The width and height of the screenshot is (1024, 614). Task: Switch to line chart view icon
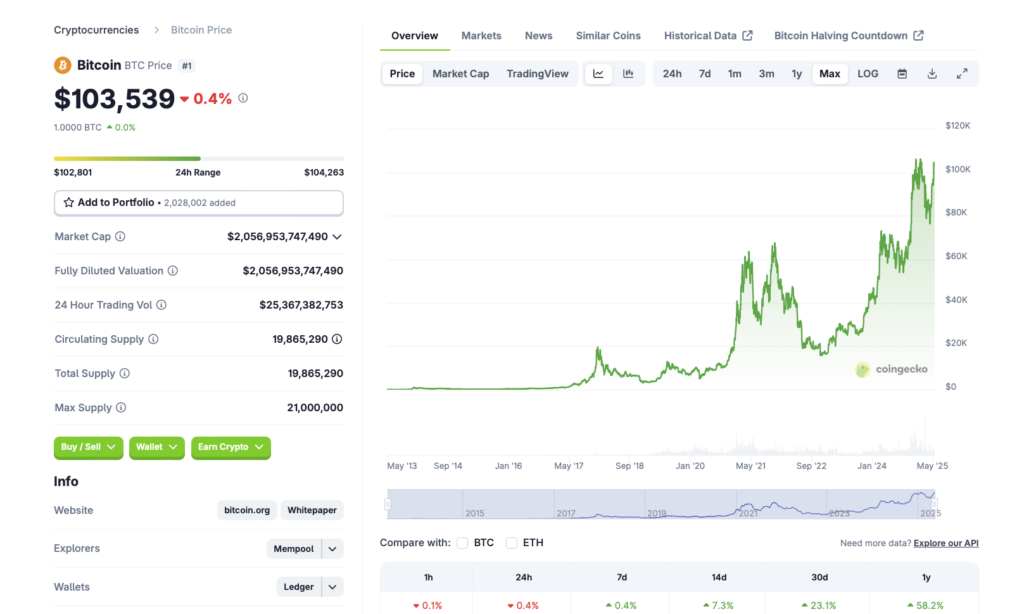[598, 74]
